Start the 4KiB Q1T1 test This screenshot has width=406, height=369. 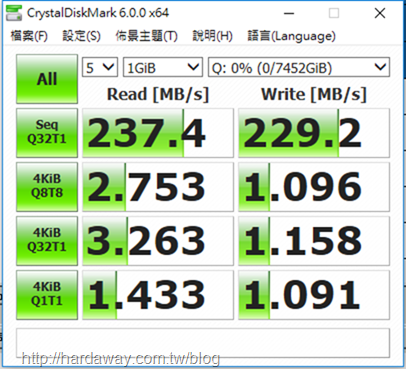(x=47, y=295)
